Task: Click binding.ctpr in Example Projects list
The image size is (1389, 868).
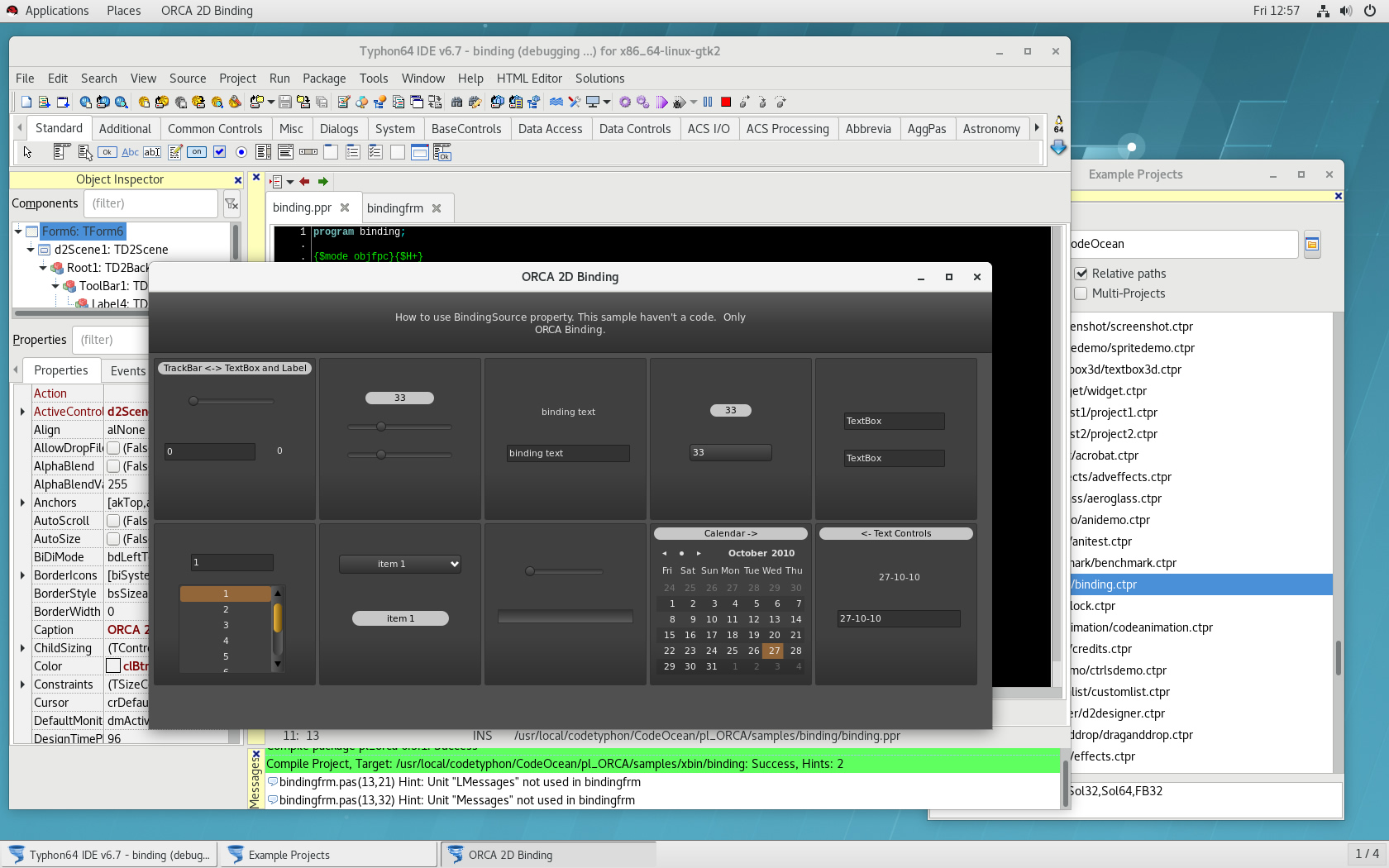Action: click(x=1201, y=584)
